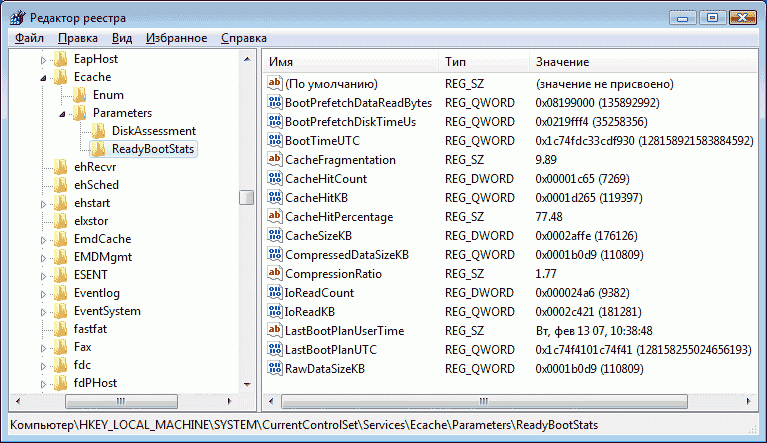Select the IoReadCount DWORD icon

[274, 292]
